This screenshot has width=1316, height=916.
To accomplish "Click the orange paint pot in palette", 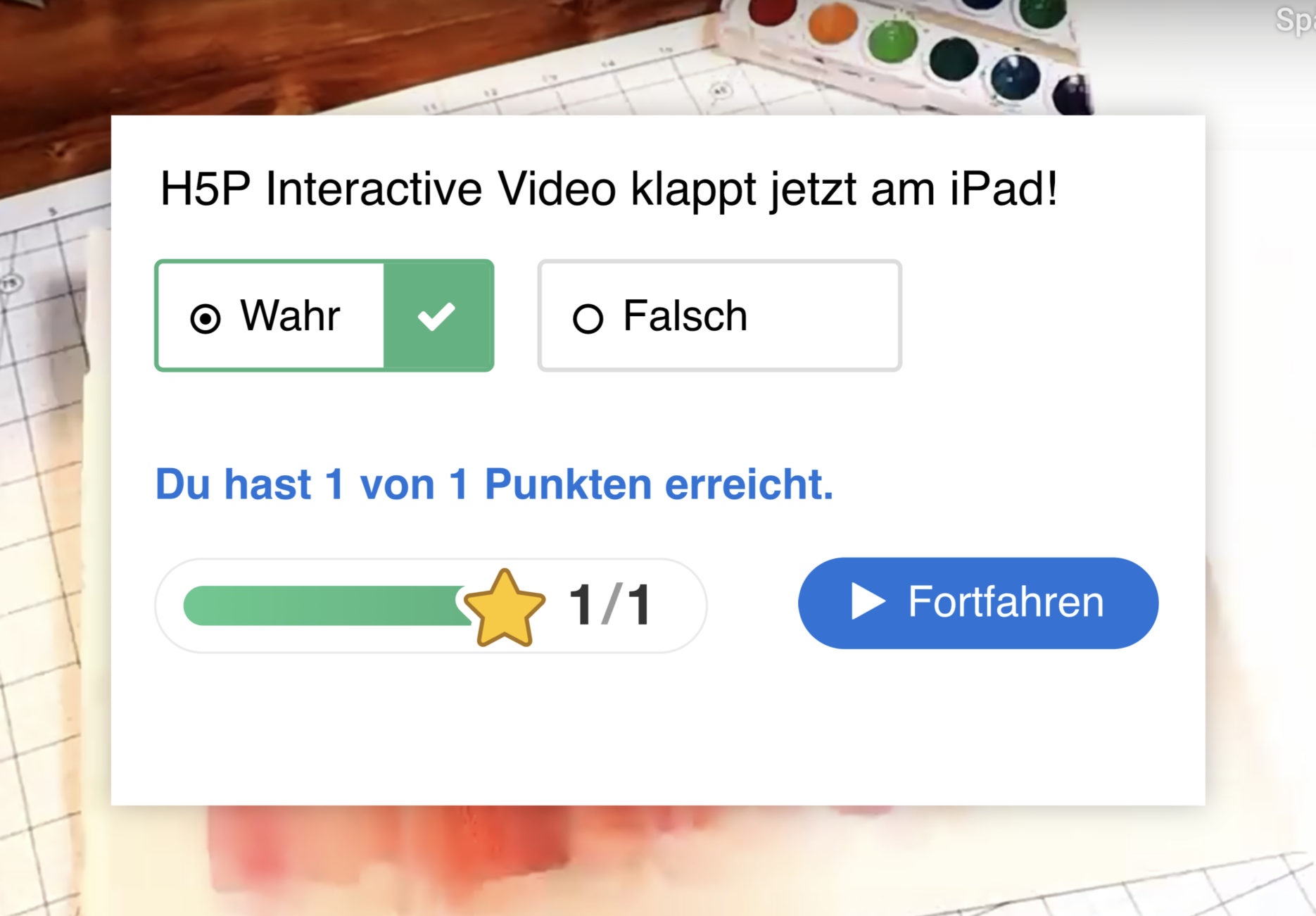I will 833,23.
